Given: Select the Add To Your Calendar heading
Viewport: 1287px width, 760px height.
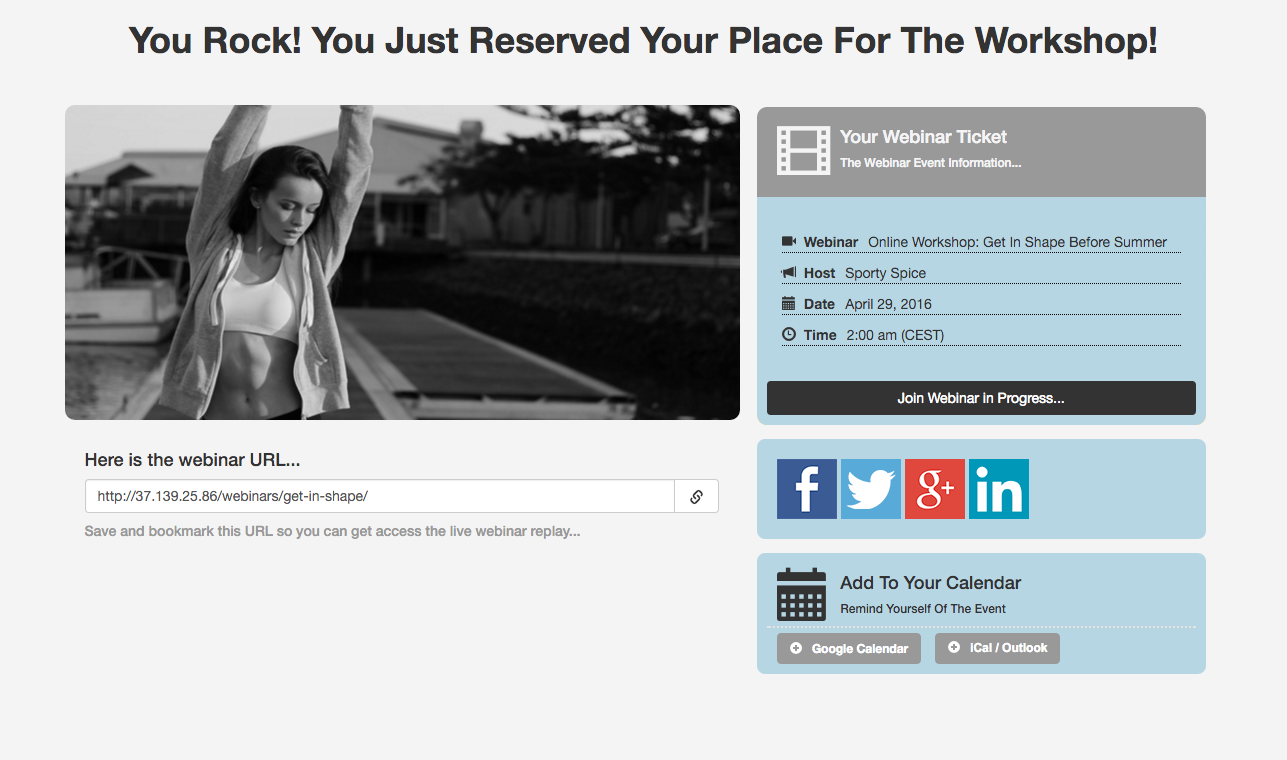Looking at the screenshot, I should pyautogui.click(x=930, y=583).
